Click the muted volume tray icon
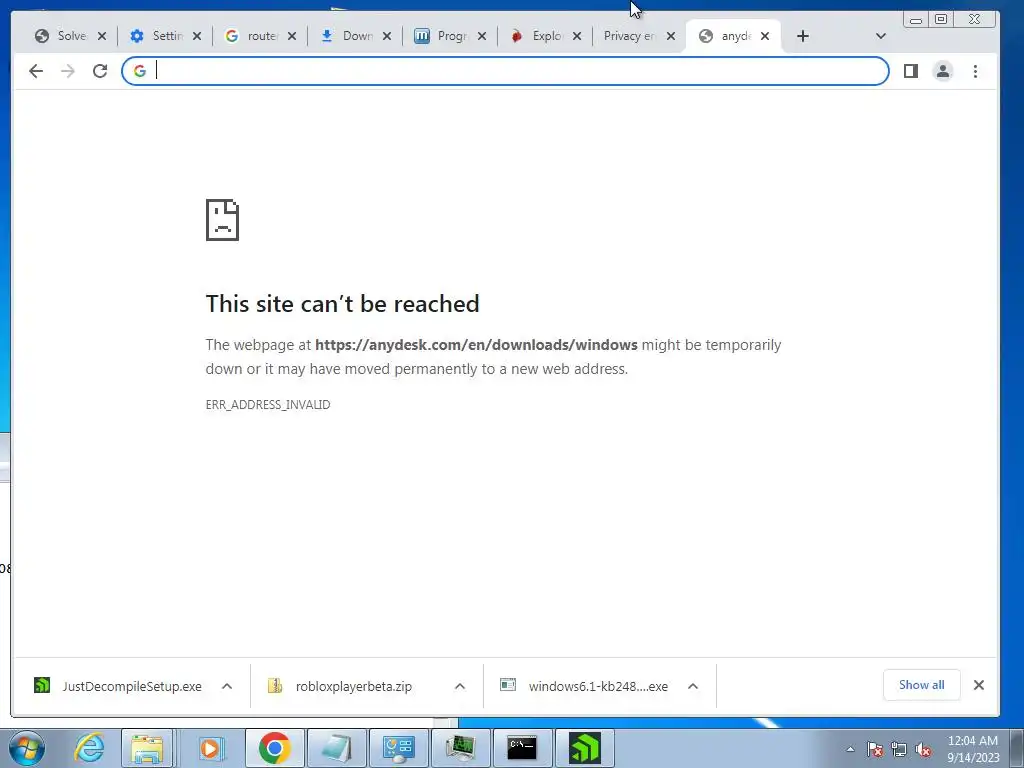Viewport: 1024px width, 768px height. 923,750
